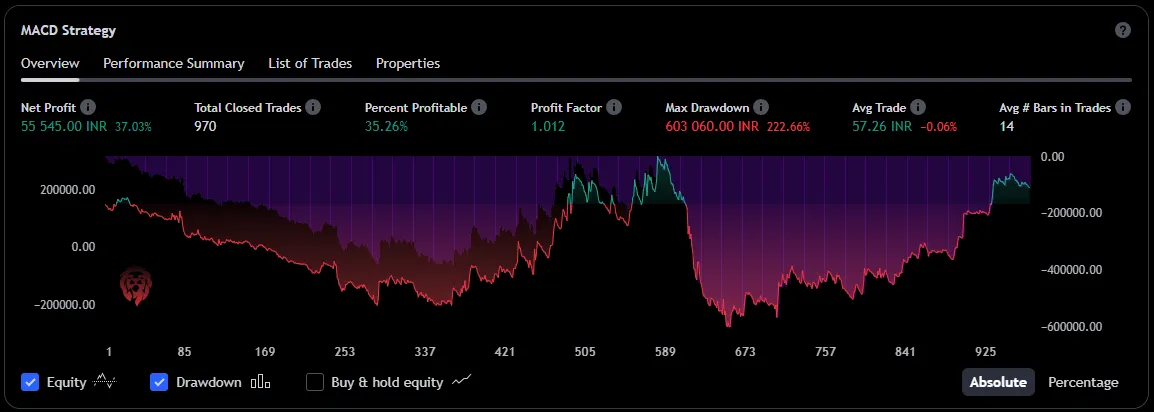Click the equity curve peak near trade 589
The image size is (1154, 412).
coord(659,158)
